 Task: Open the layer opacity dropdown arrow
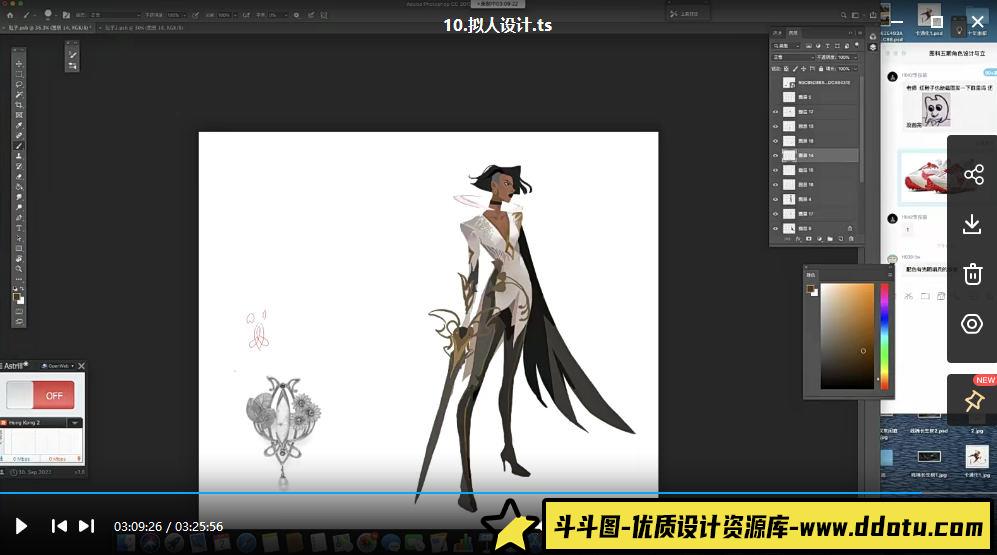[855, 57]
